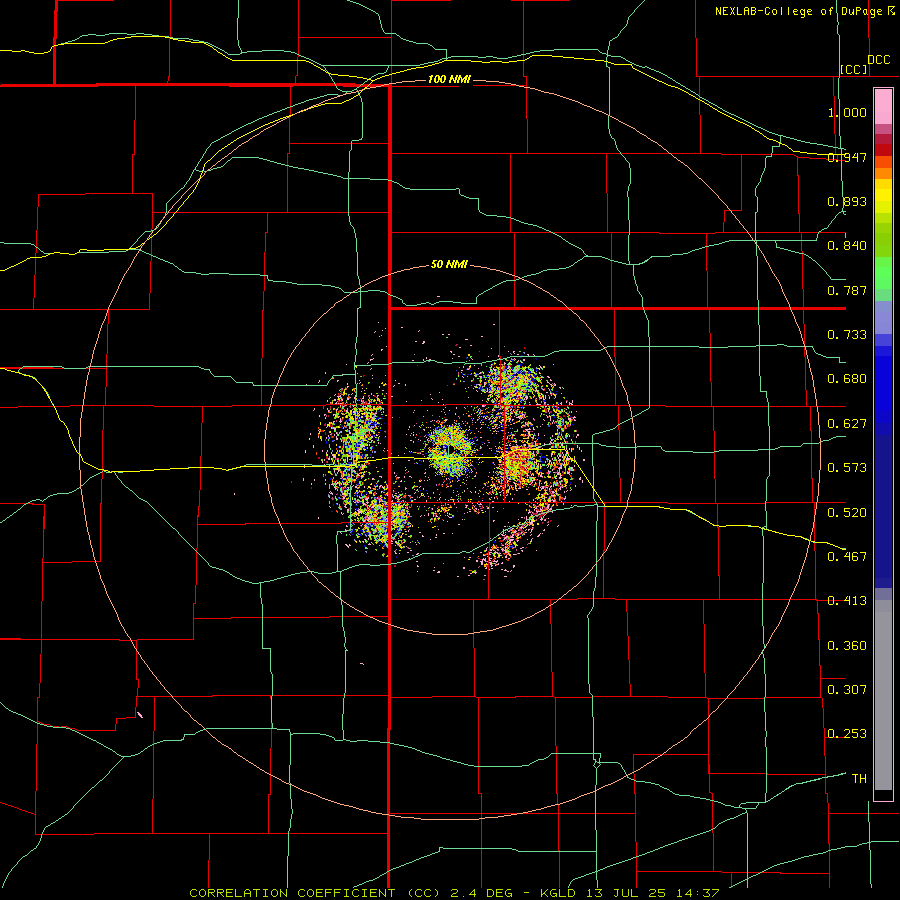Click the [CC] legend unit label
The height and width of the screenshot is (900, 900).
click(x=854, y=69)
